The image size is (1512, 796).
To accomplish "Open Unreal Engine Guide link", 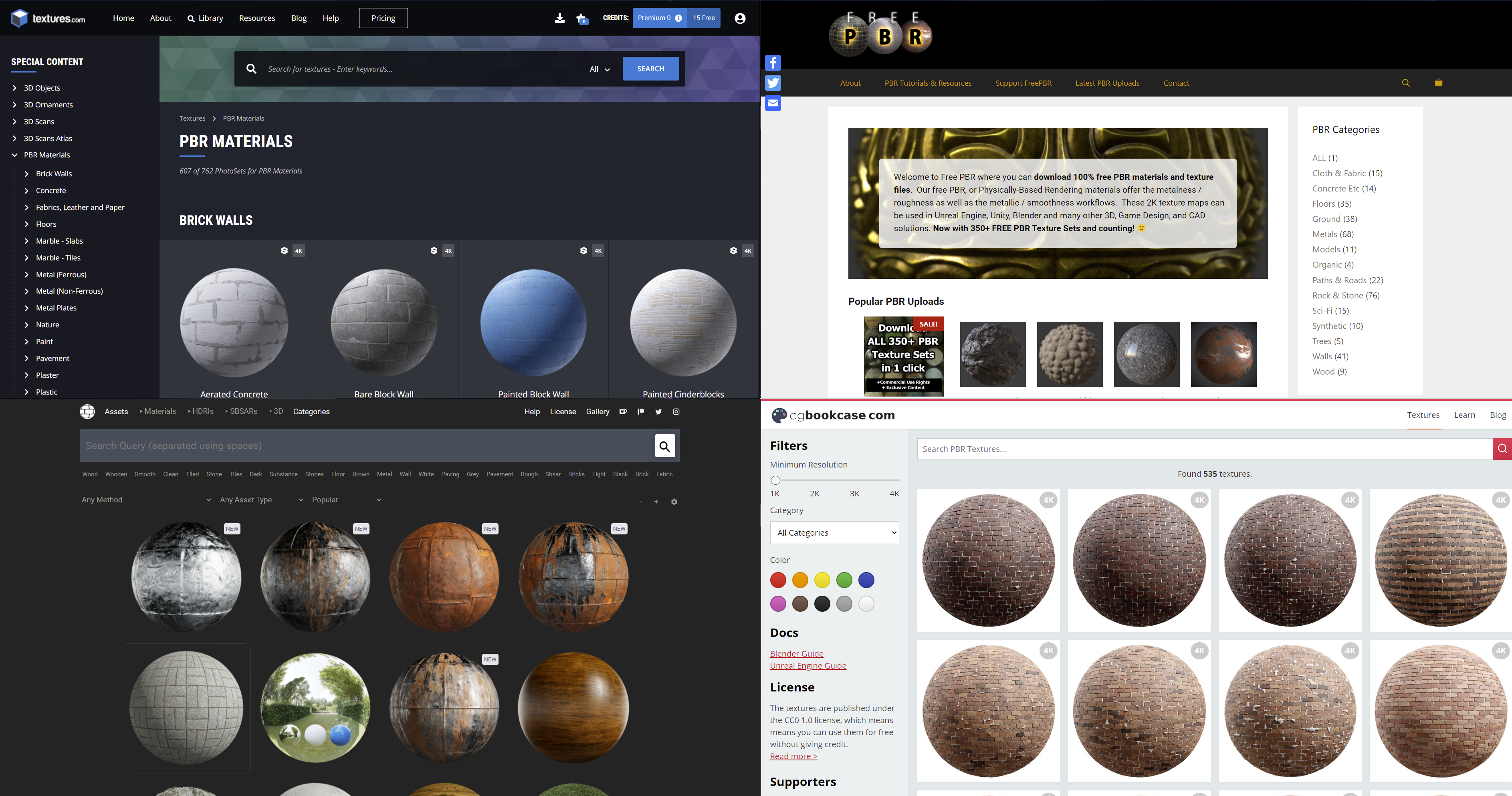I will 807,665.
